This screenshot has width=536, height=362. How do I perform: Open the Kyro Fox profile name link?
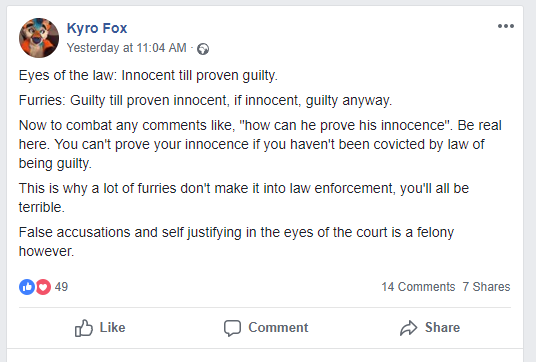[97, 28]
